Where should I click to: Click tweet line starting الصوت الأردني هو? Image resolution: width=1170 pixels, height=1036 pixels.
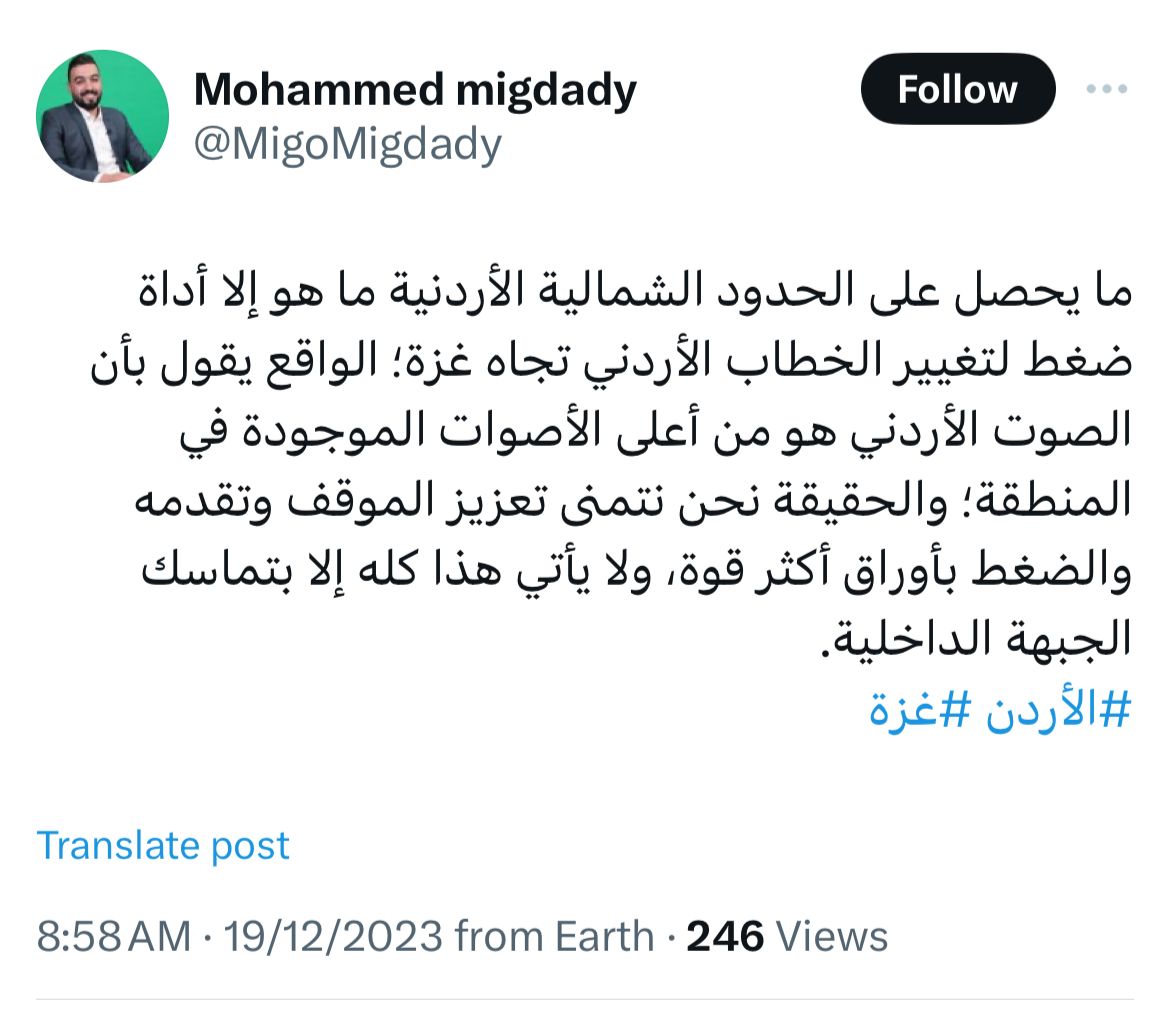coord(656,430)
